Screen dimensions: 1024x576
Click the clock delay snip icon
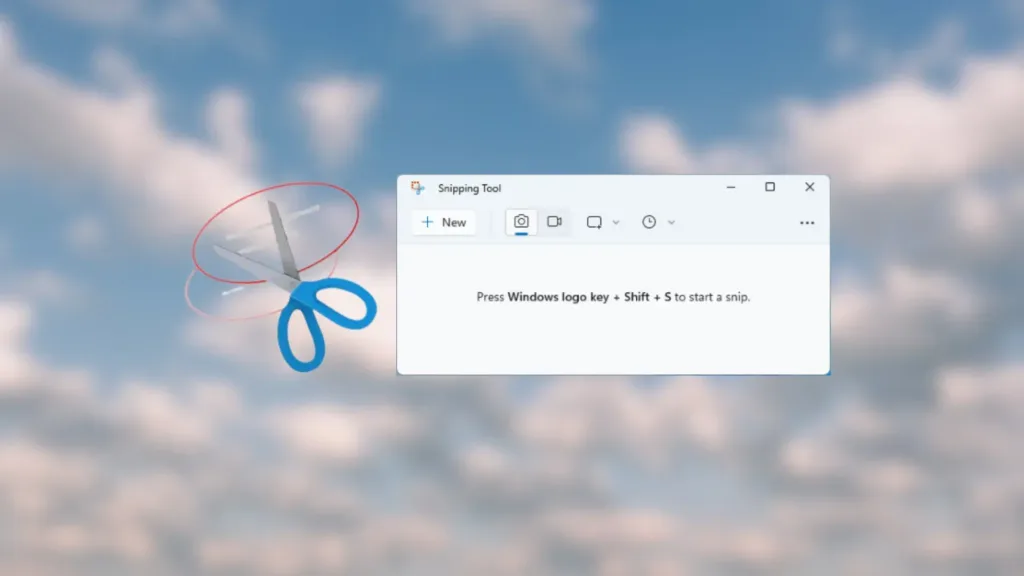click(x=649, y=222)
